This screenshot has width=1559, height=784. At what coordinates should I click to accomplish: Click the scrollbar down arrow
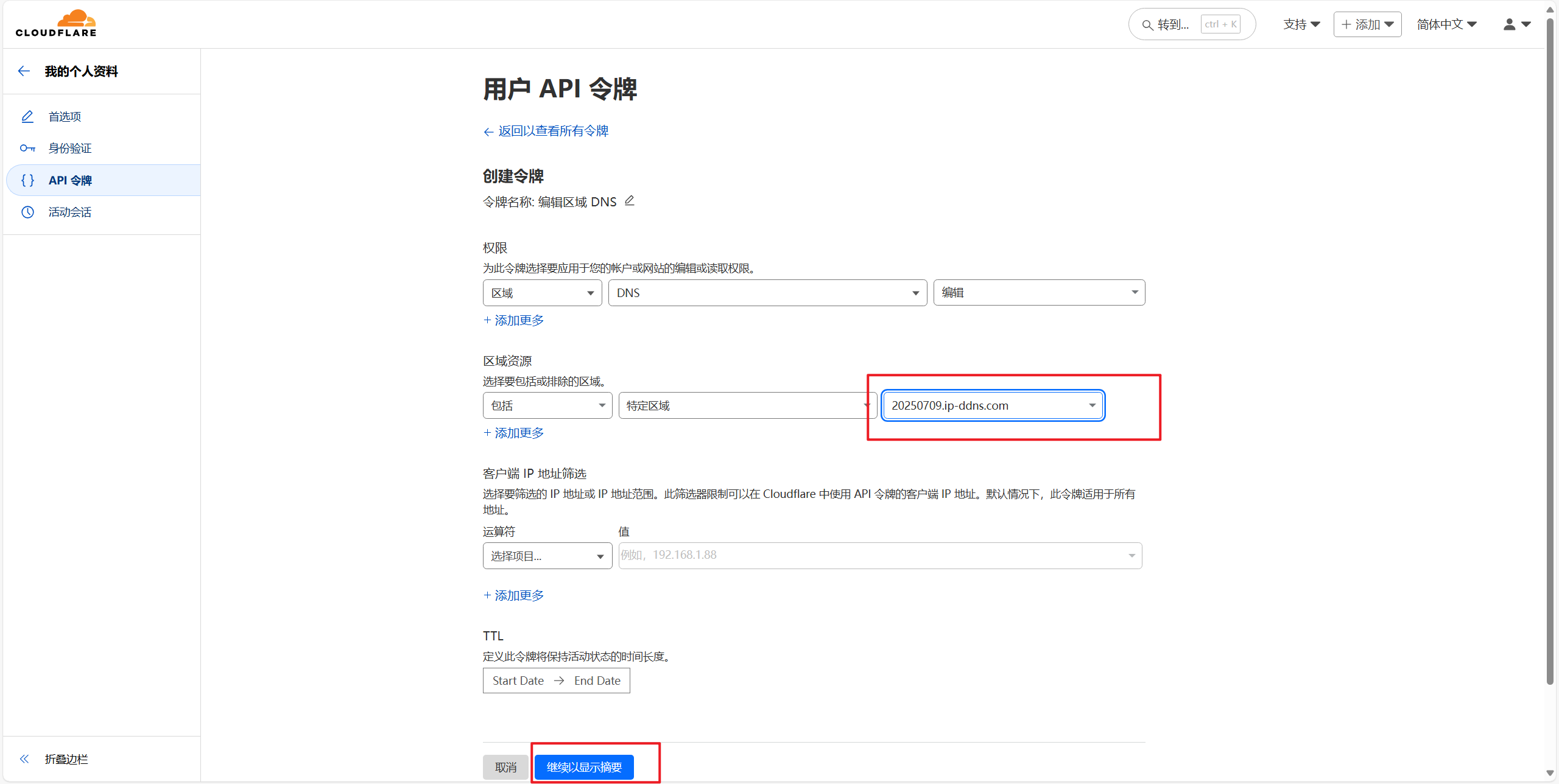pyautogui.click(x=1550, y=773)
